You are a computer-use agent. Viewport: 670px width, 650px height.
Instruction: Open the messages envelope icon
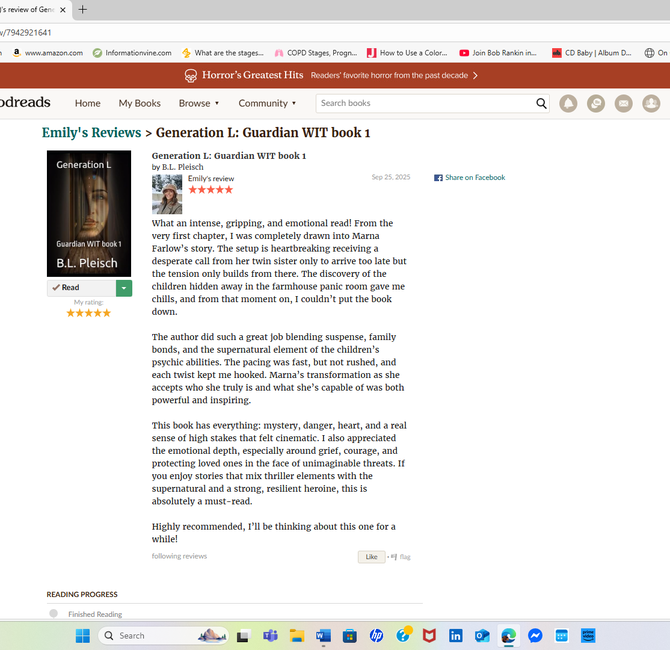[x=623, y=103]
